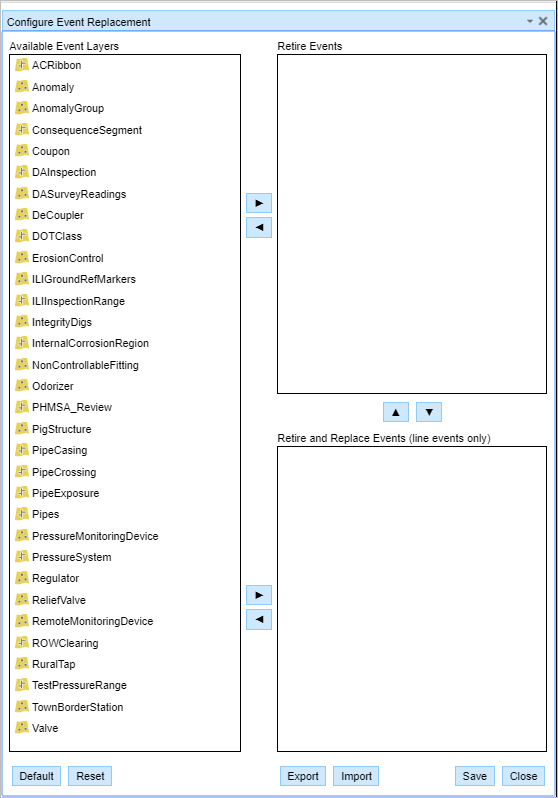Click the PressureSystem layer icon
Viewport: 558px width, 798px height.
[x=21, y=557]
